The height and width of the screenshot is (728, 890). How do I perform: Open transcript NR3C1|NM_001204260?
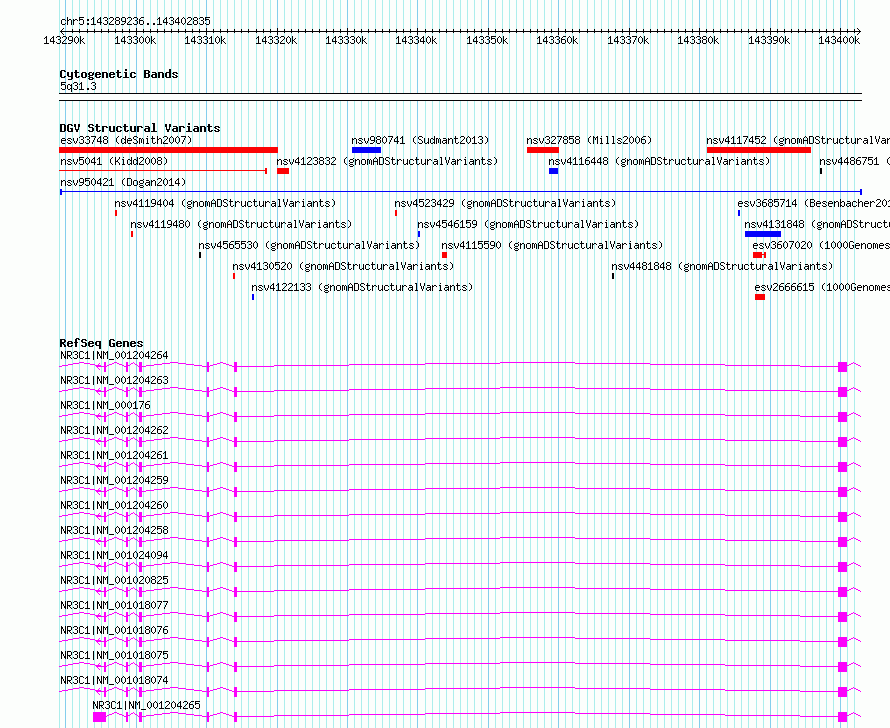(x=114, y=505)
